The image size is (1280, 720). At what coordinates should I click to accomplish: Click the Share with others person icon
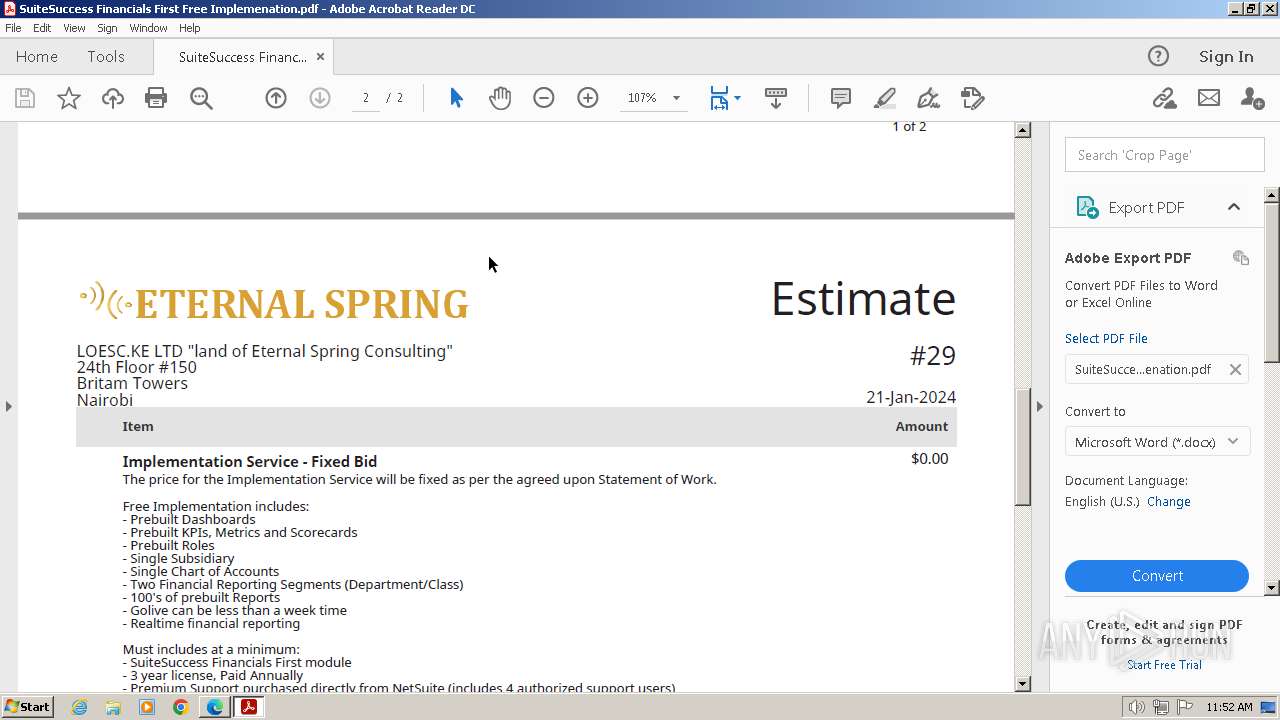[x=1252, y=98]
